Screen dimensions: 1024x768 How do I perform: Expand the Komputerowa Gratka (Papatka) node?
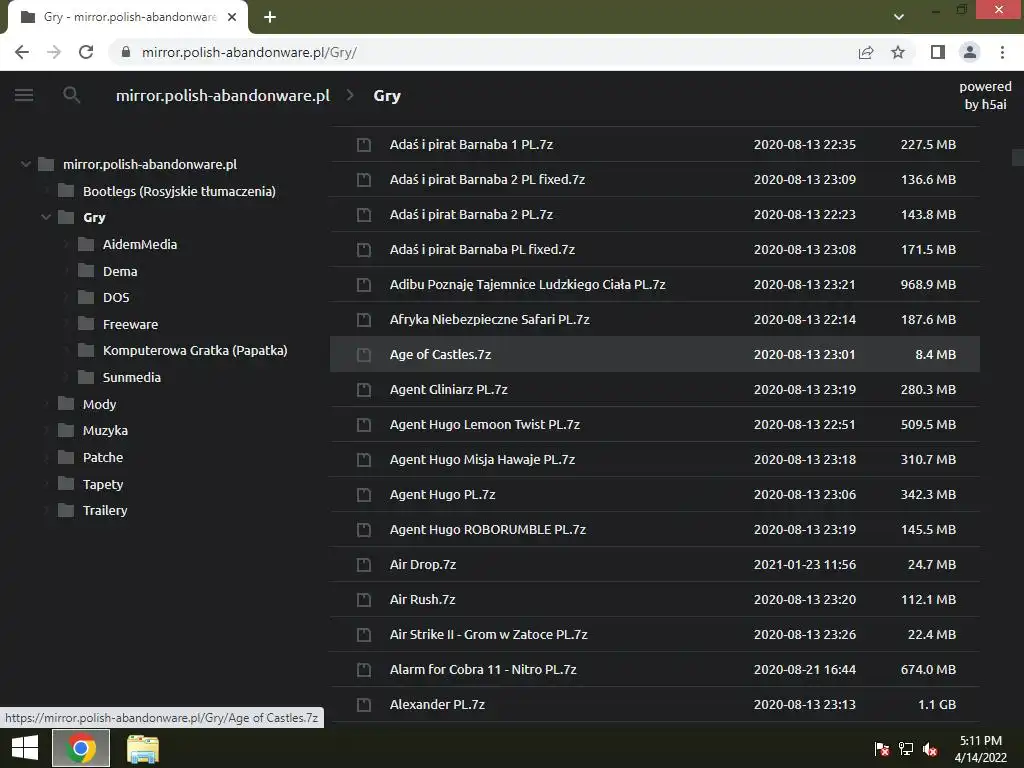(65, 351)
